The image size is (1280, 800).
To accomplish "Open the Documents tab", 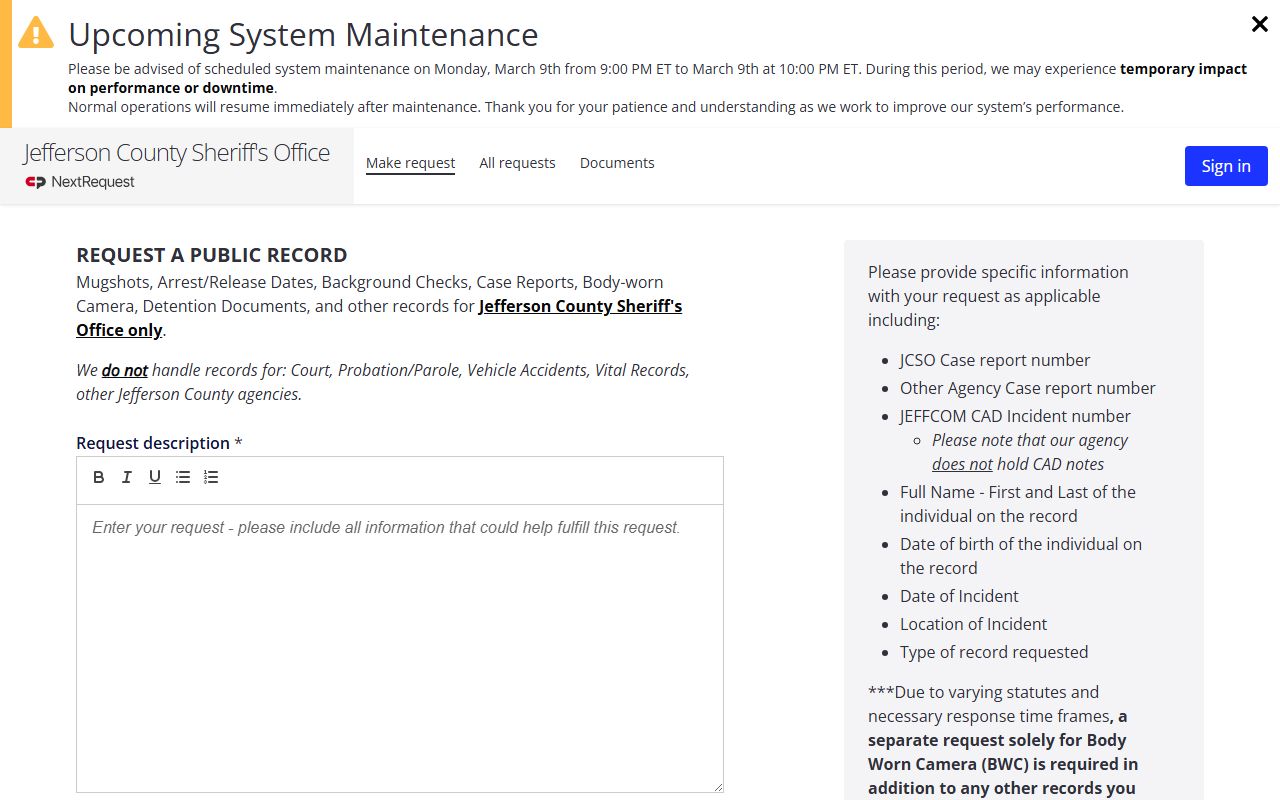I will click(x=617, y=163).
